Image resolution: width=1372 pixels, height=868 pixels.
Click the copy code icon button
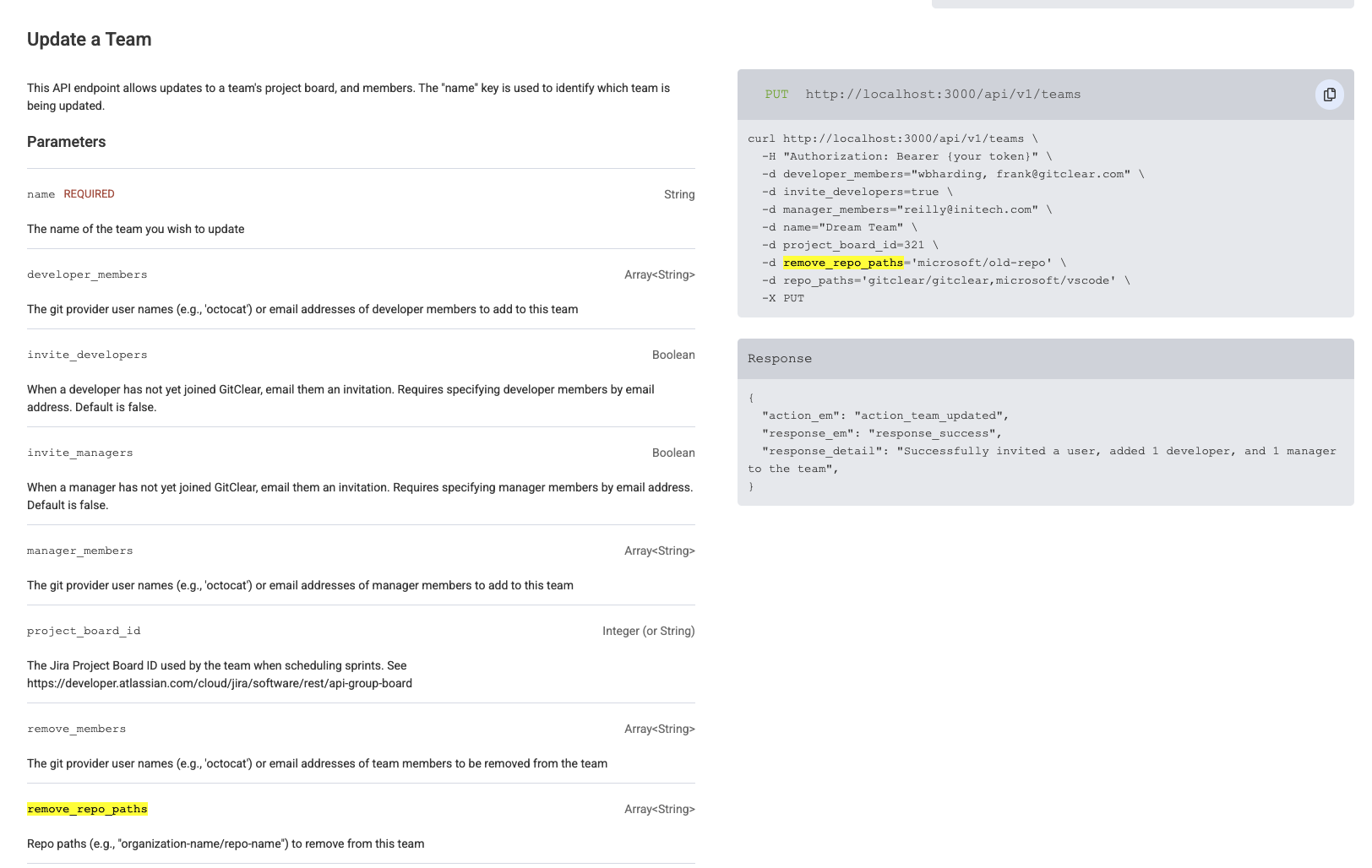pos(1329,95)
